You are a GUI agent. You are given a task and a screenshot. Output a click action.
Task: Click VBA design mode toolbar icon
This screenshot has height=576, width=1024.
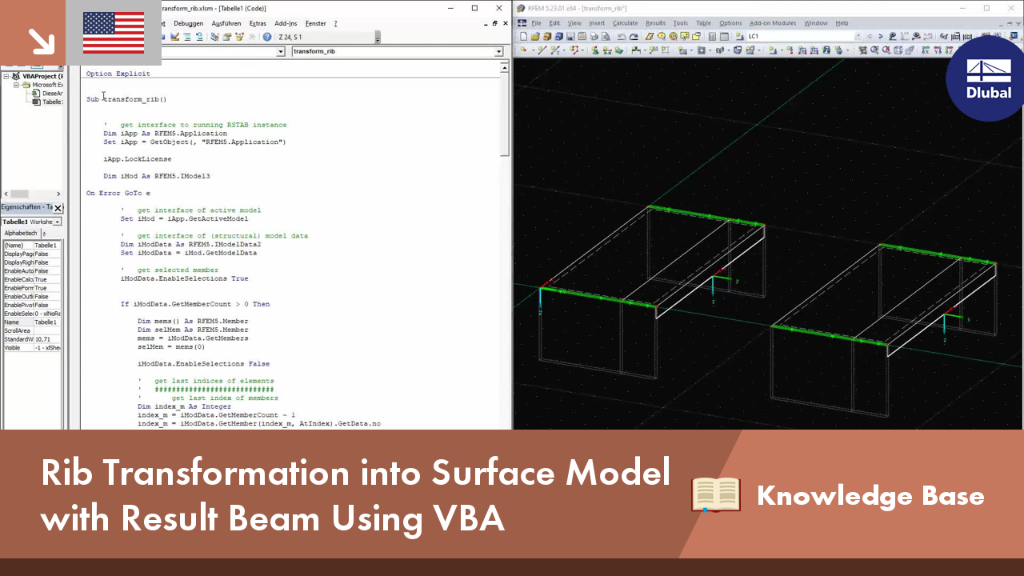175,37
